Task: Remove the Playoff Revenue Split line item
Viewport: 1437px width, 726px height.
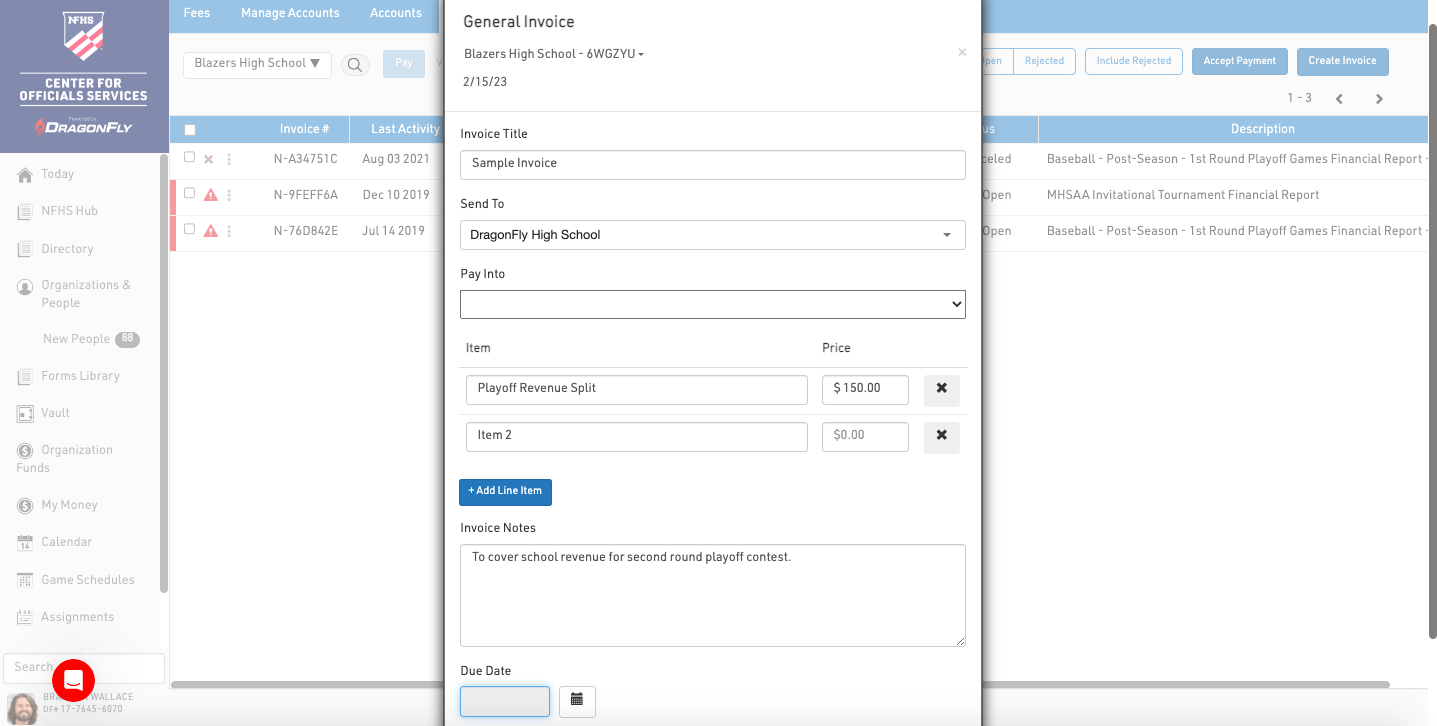Action: pos(941,389)
